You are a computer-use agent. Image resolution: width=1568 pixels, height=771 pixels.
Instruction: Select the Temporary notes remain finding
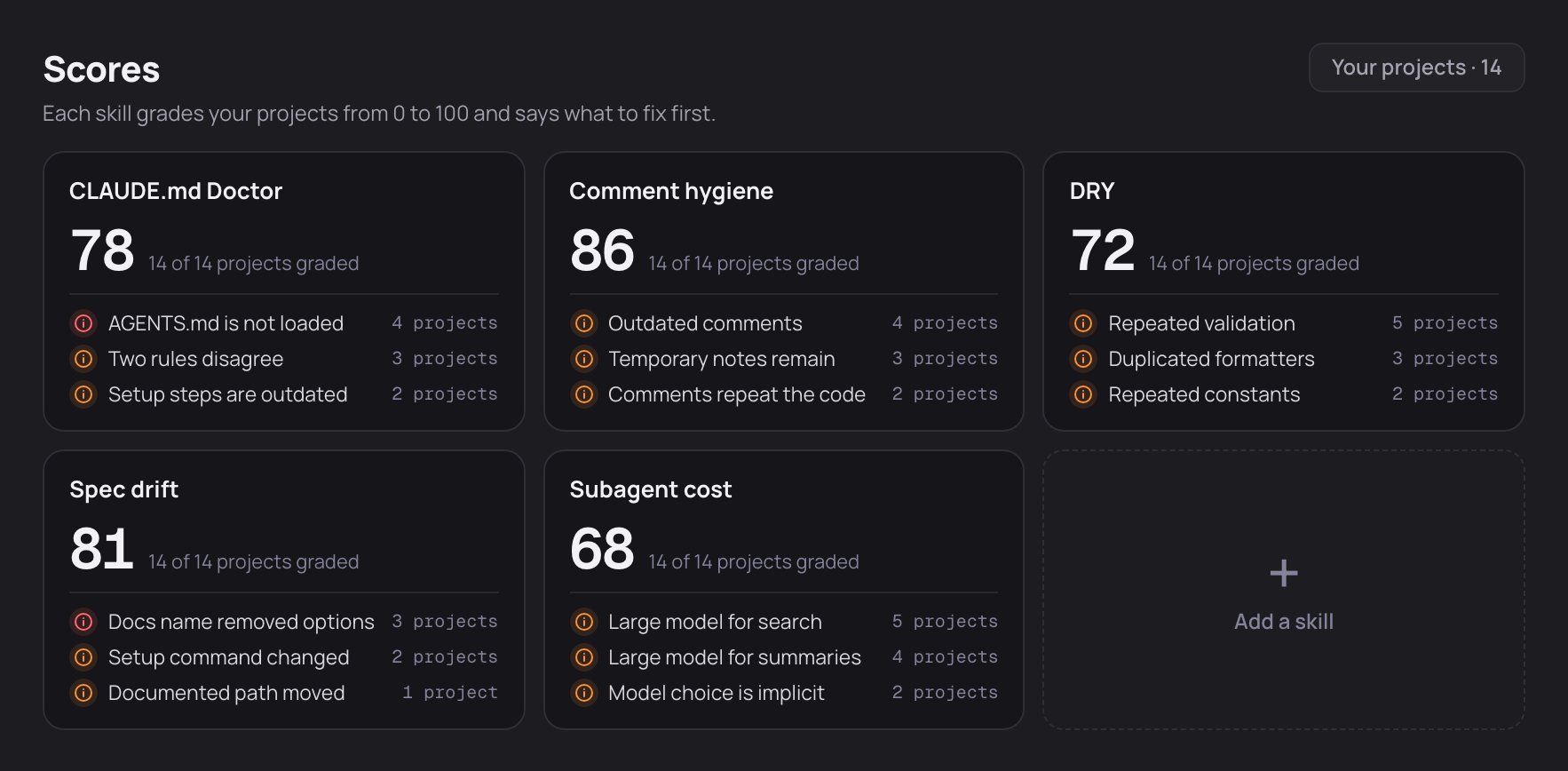784,359
